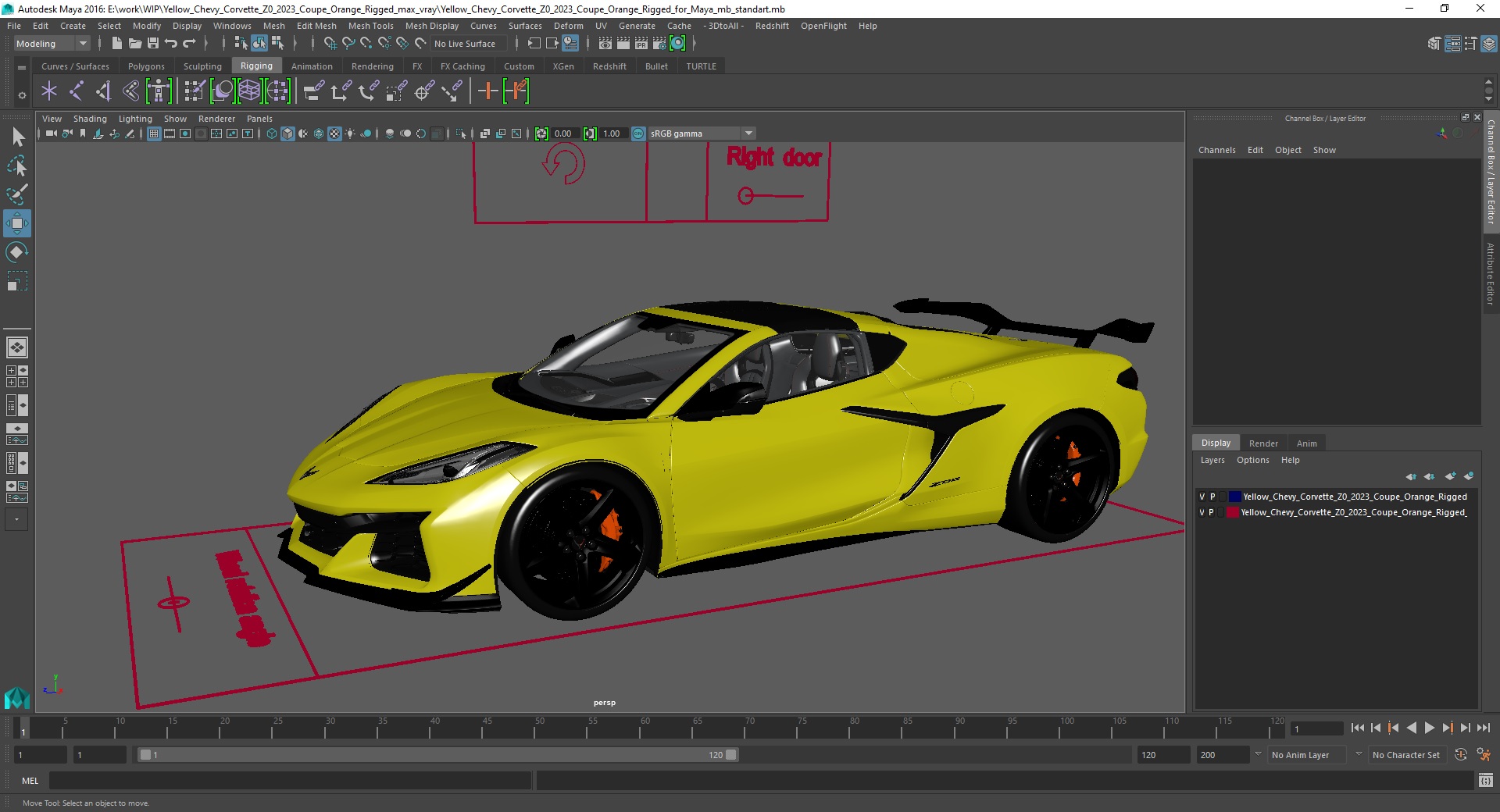
Task: Select the arrow Select tool
Action: coord(17,137)
